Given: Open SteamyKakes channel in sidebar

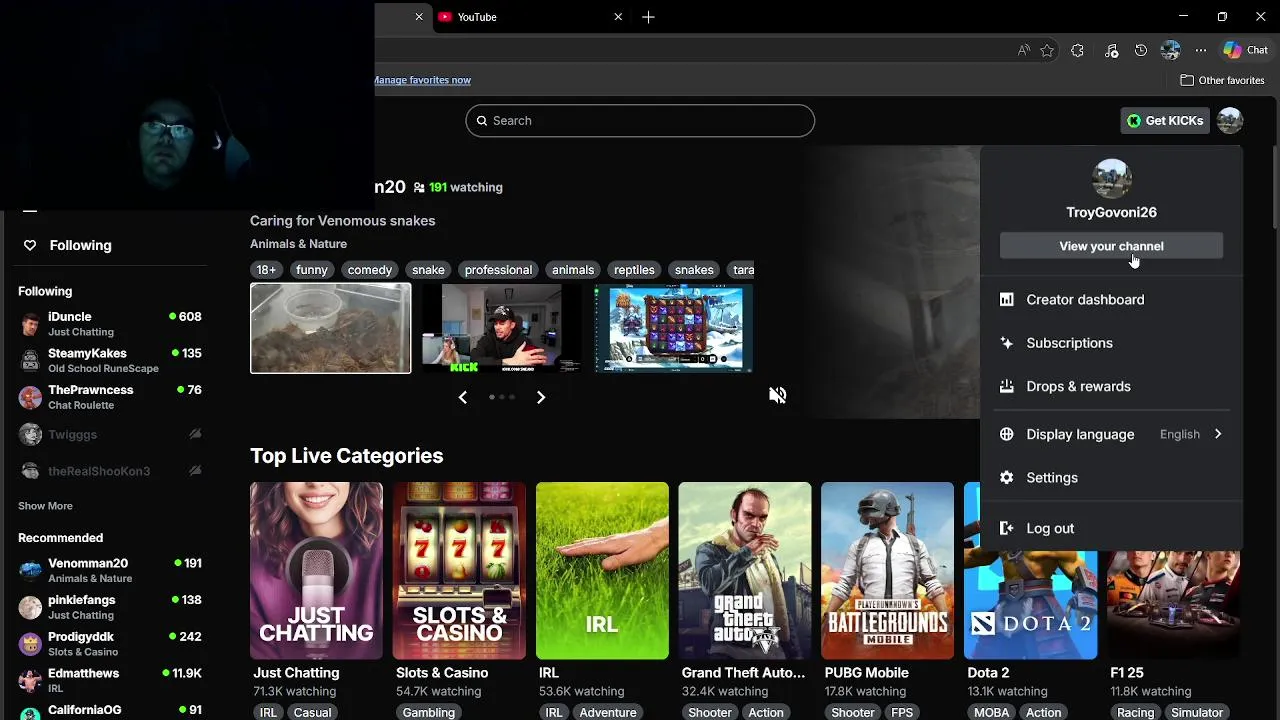Looking at the screenshot, I should (110, 360).
